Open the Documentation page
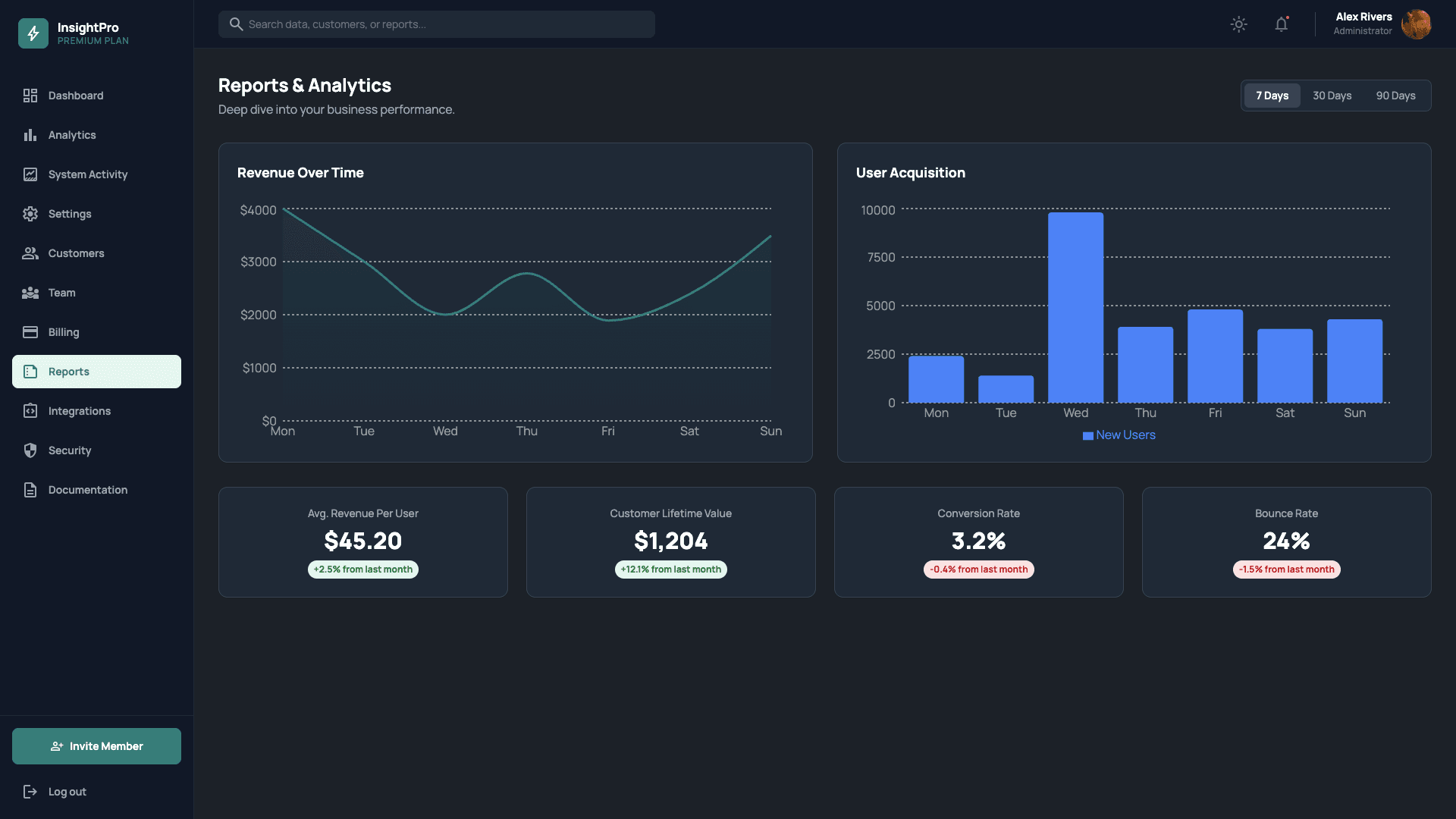This screenshot has width=1456, height=819. pos(87,490)
